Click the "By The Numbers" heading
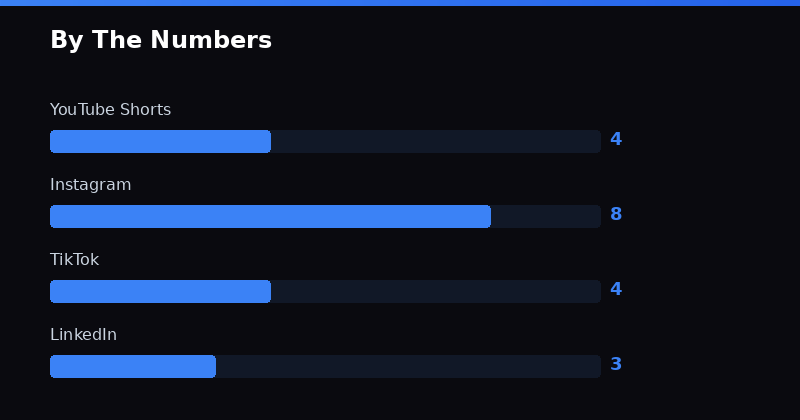800x420 pixels. 161,41
